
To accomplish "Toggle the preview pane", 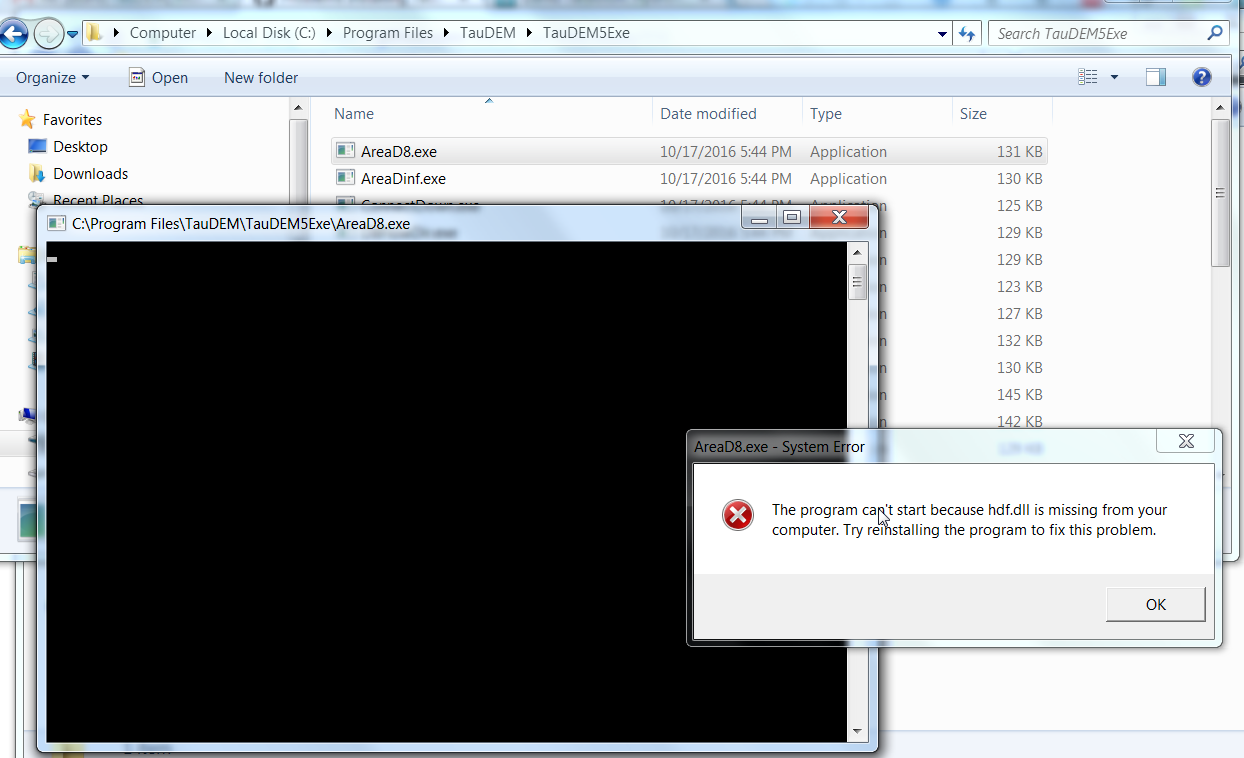I will pos(1154,77).
